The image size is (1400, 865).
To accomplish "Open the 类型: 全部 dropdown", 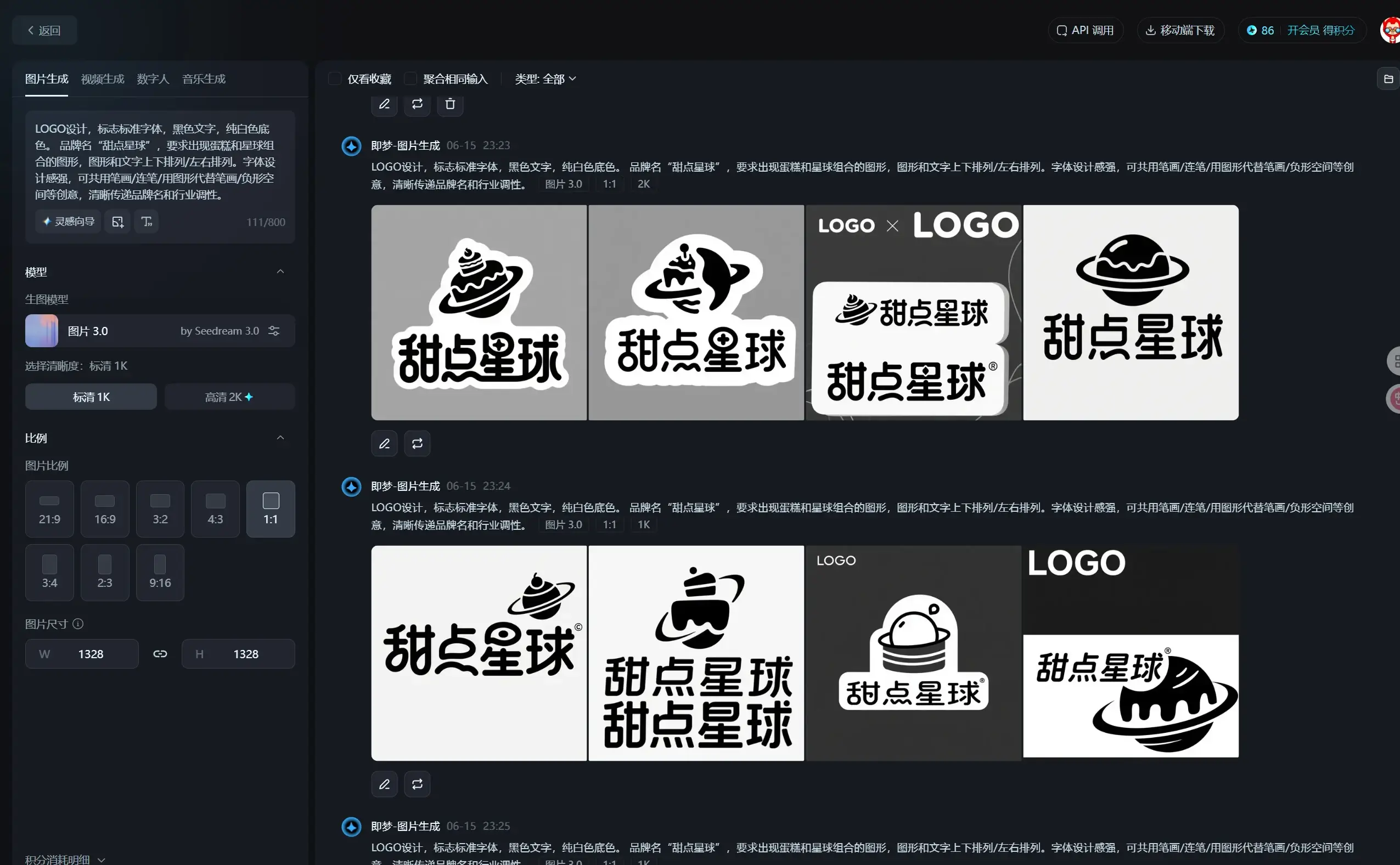I will click(545, 78).
